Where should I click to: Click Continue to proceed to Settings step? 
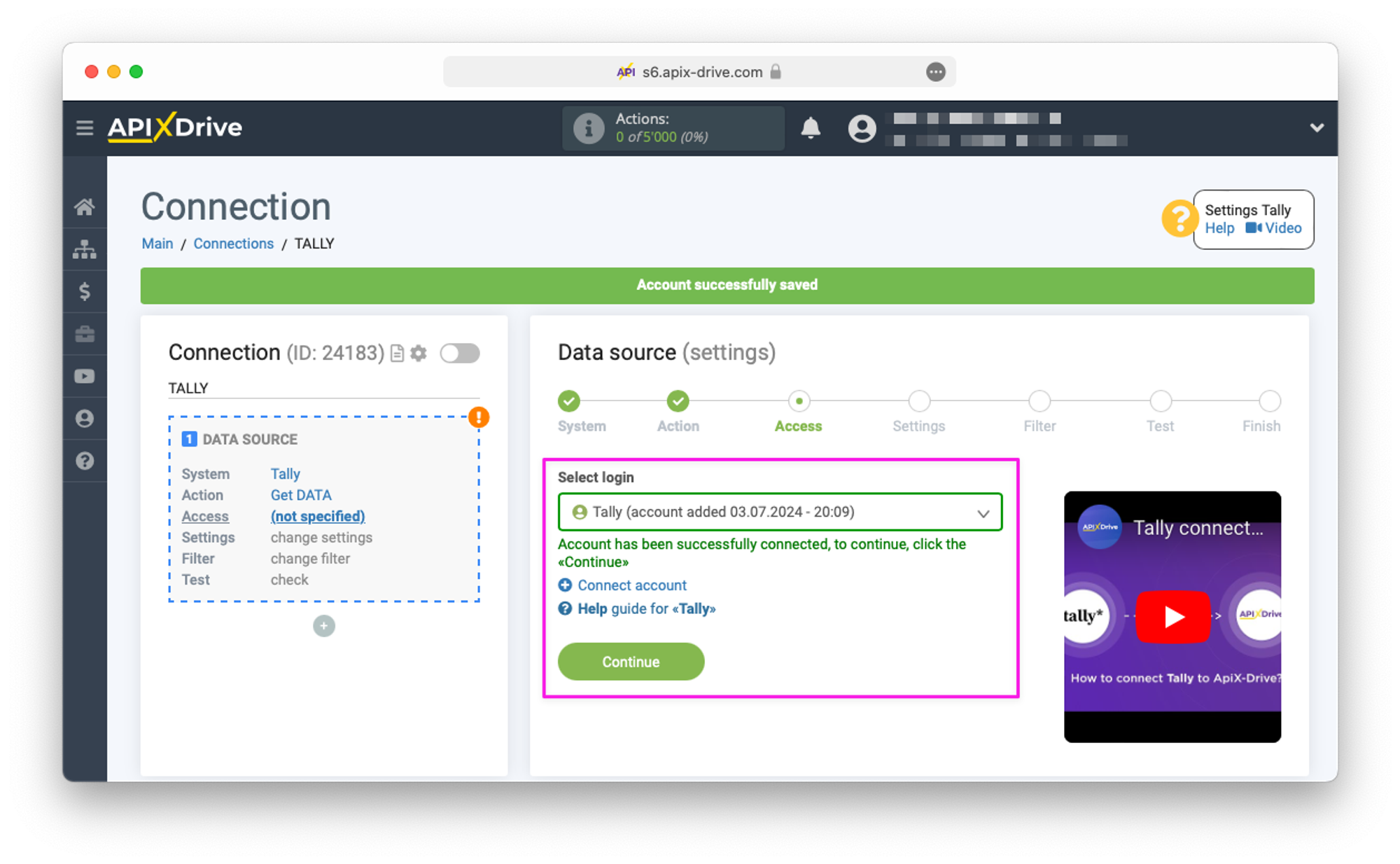tap(630, 661)
